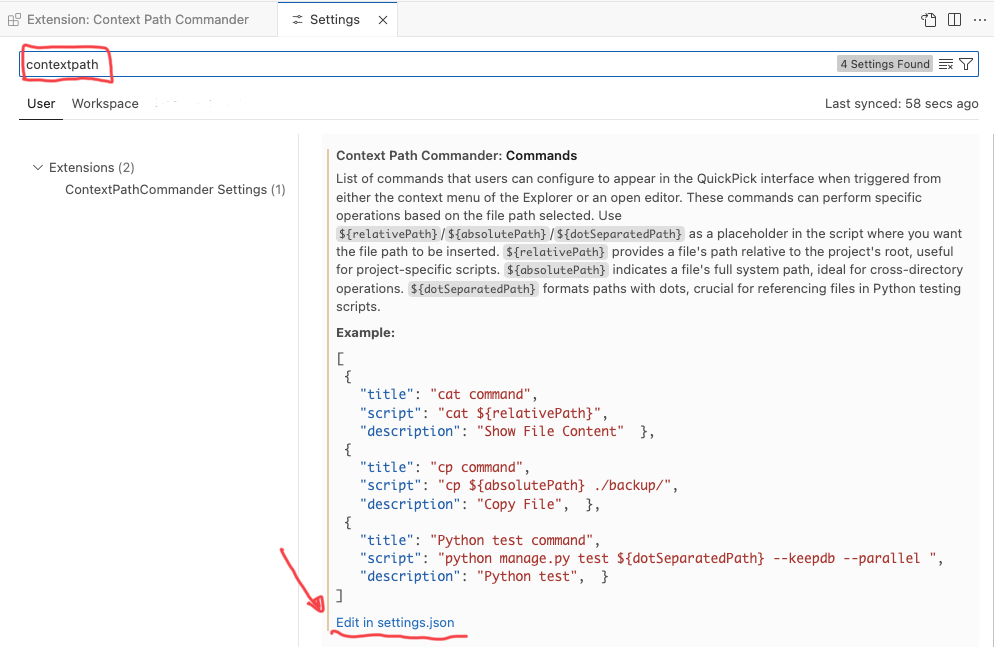Image resolution: width=994 pixels, height=647 pixels.
Task: Click the "cp ${absolutePath} ./backup/" script line
Action: (x=519, y=485)
